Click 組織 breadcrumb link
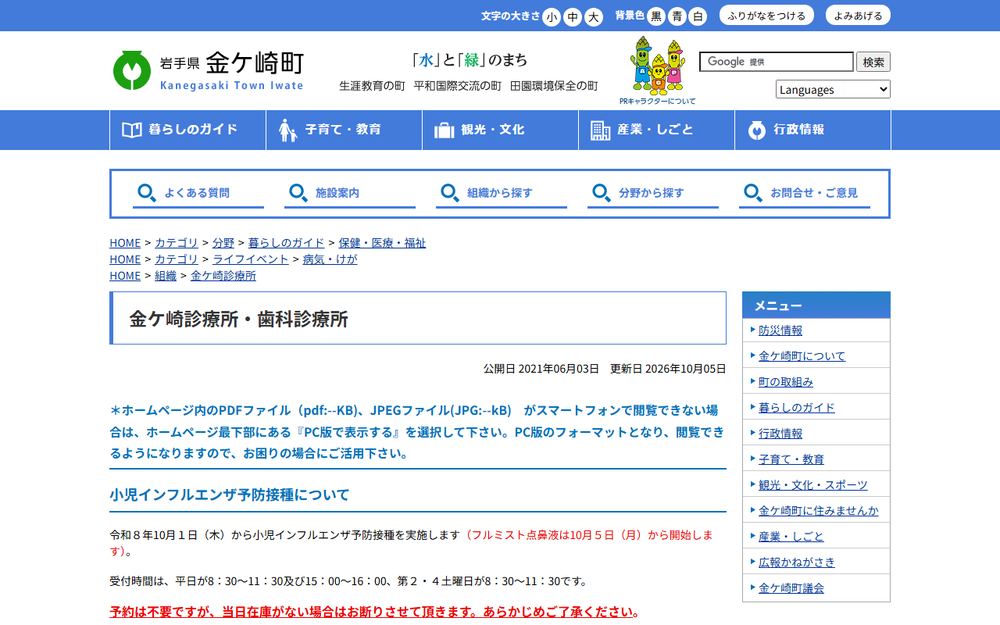The image size is (1000, 625). (x=165, y=276)
